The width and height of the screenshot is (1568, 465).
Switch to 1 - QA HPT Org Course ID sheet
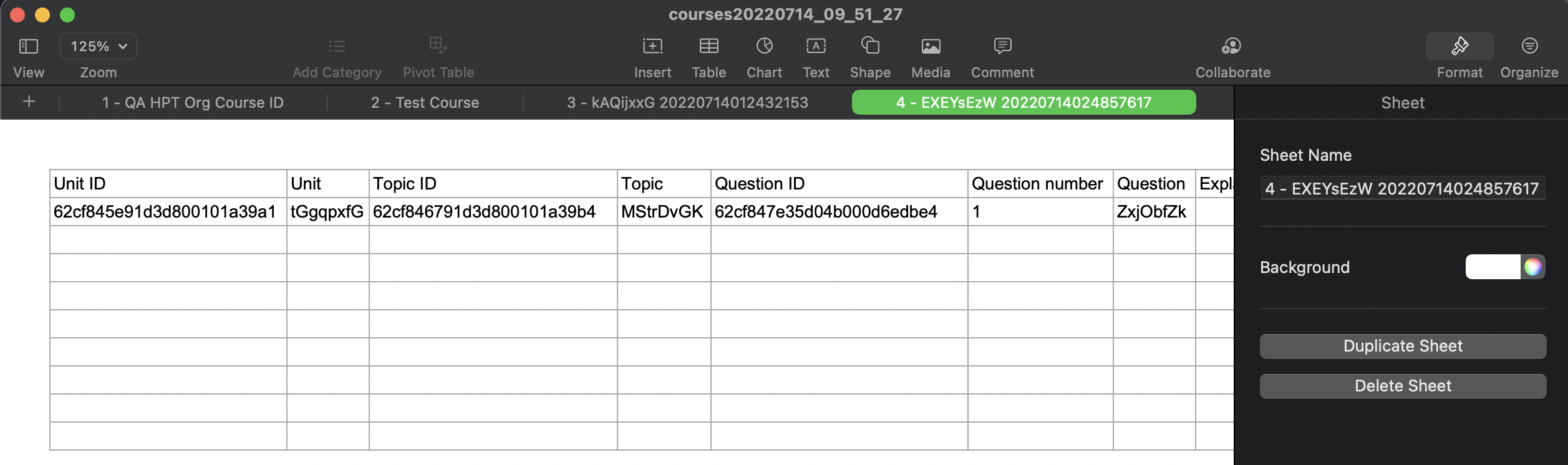tap(193, 103)
